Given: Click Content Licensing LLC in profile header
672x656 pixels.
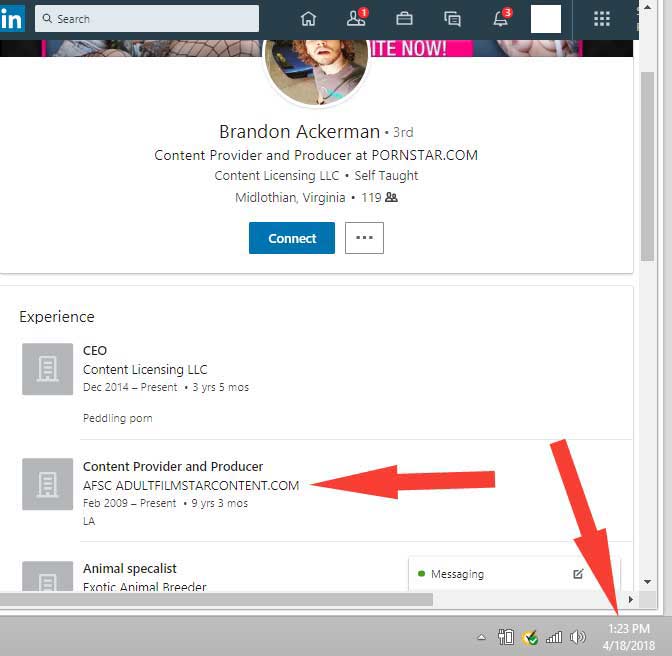Looking at the screenshot, I should point(276,176).
